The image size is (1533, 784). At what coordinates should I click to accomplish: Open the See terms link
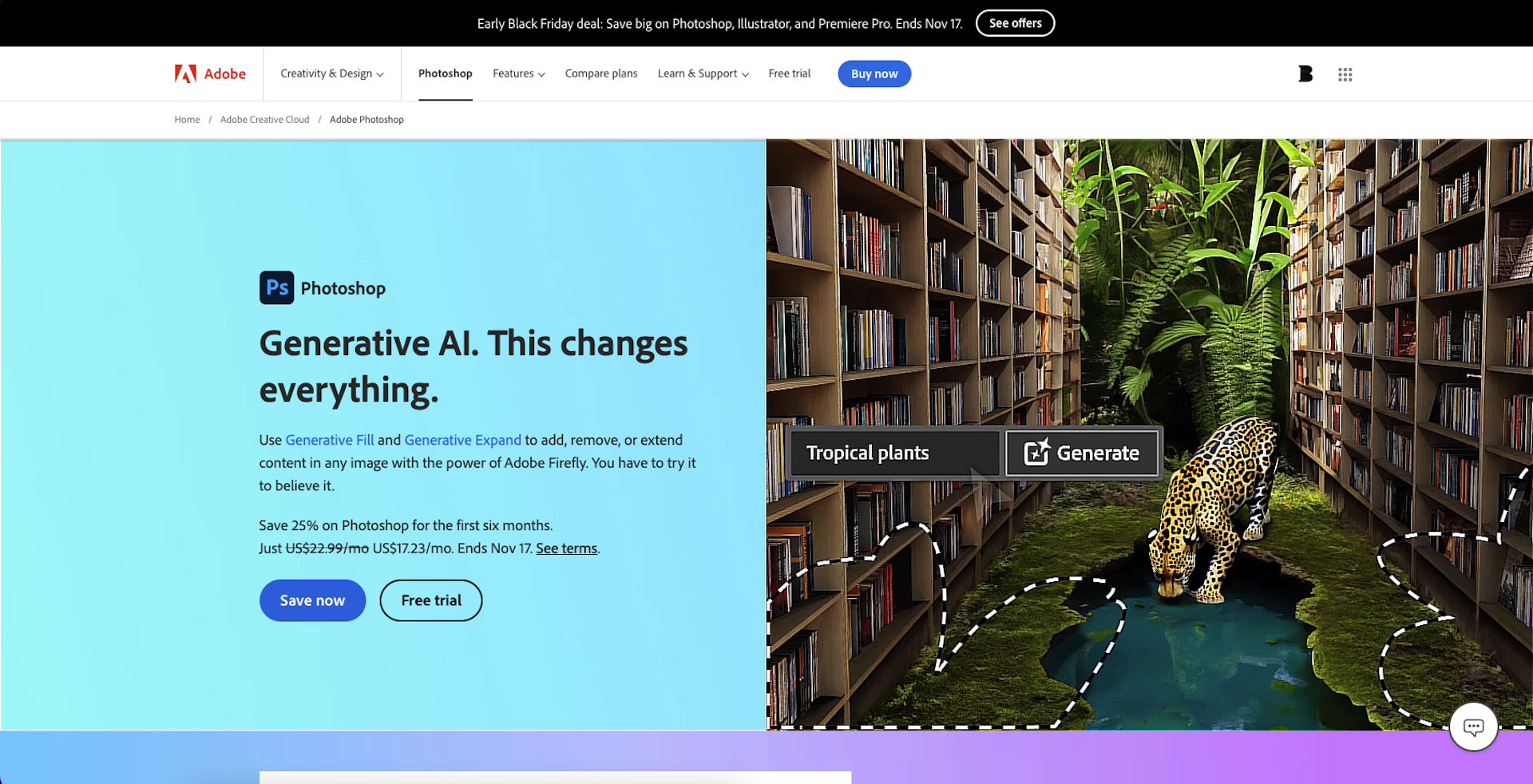pyautogui.click(x=567, y=548)
